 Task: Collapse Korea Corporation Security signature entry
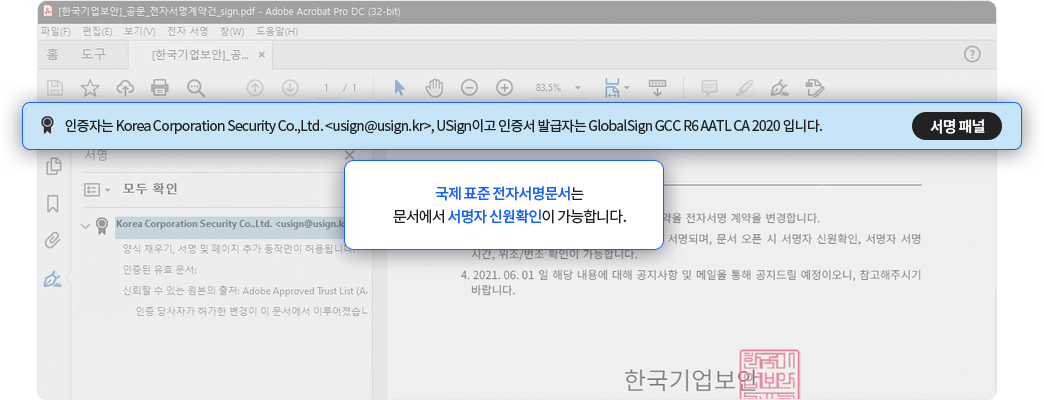(x=85, y=226)
